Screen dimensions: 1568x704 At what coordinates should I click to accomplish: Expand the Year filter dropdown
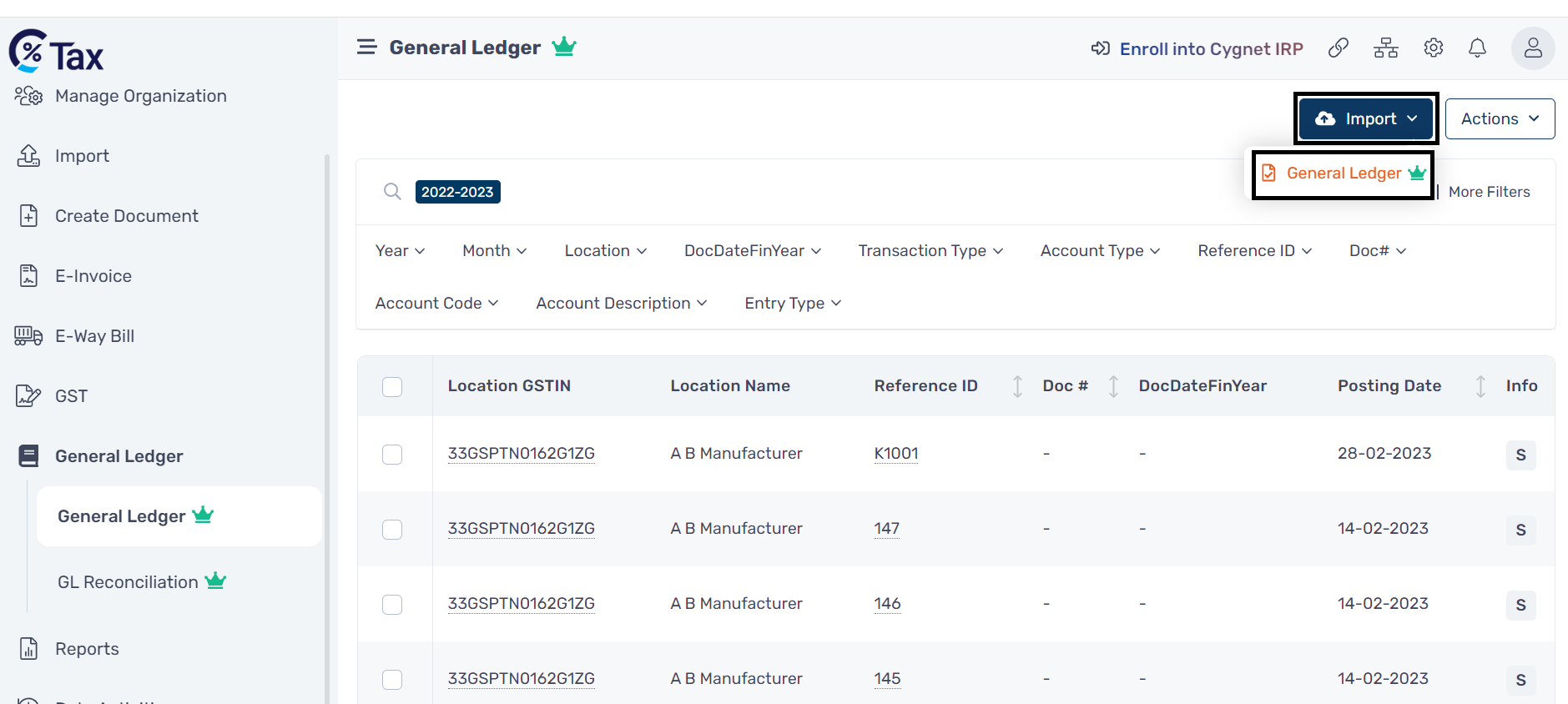tap(401, 251)
